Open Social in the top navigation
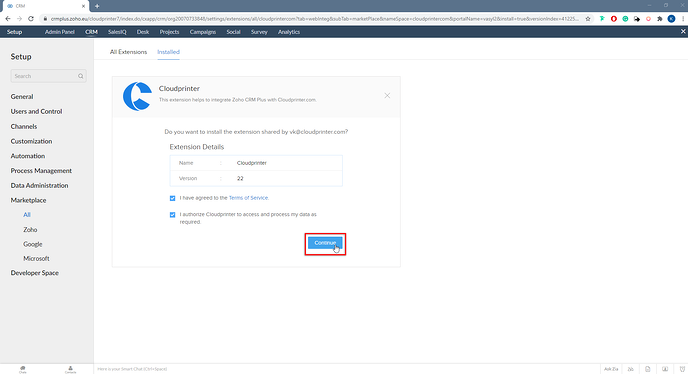This screenshot has width=688, height=374. (233, 32)
